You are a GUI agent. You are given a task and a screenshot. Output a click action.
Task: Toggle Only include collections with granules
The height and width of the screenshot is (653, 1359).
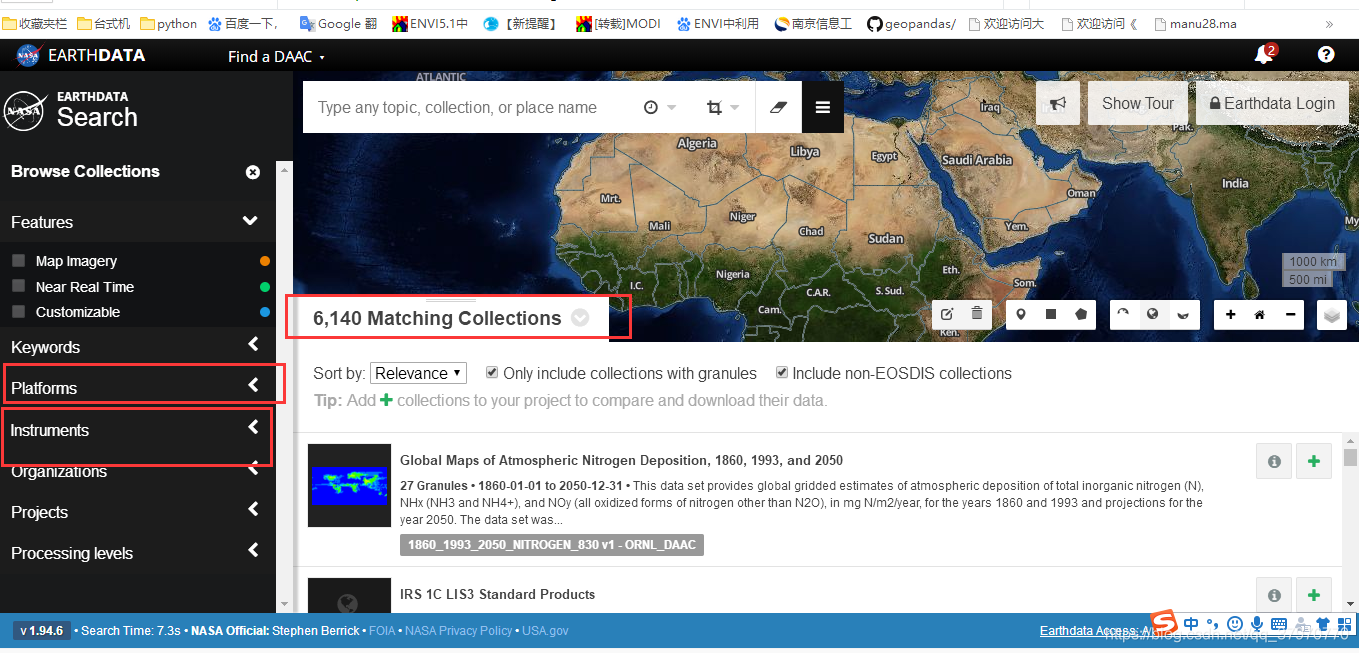pos(492,373)
